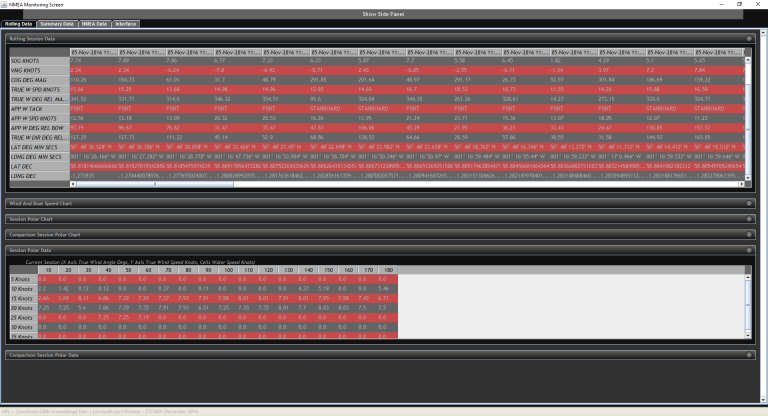Click the rolling table vertical scroll down arrow
This screenshot has height=416, width=768.
(x=748, y=178)
